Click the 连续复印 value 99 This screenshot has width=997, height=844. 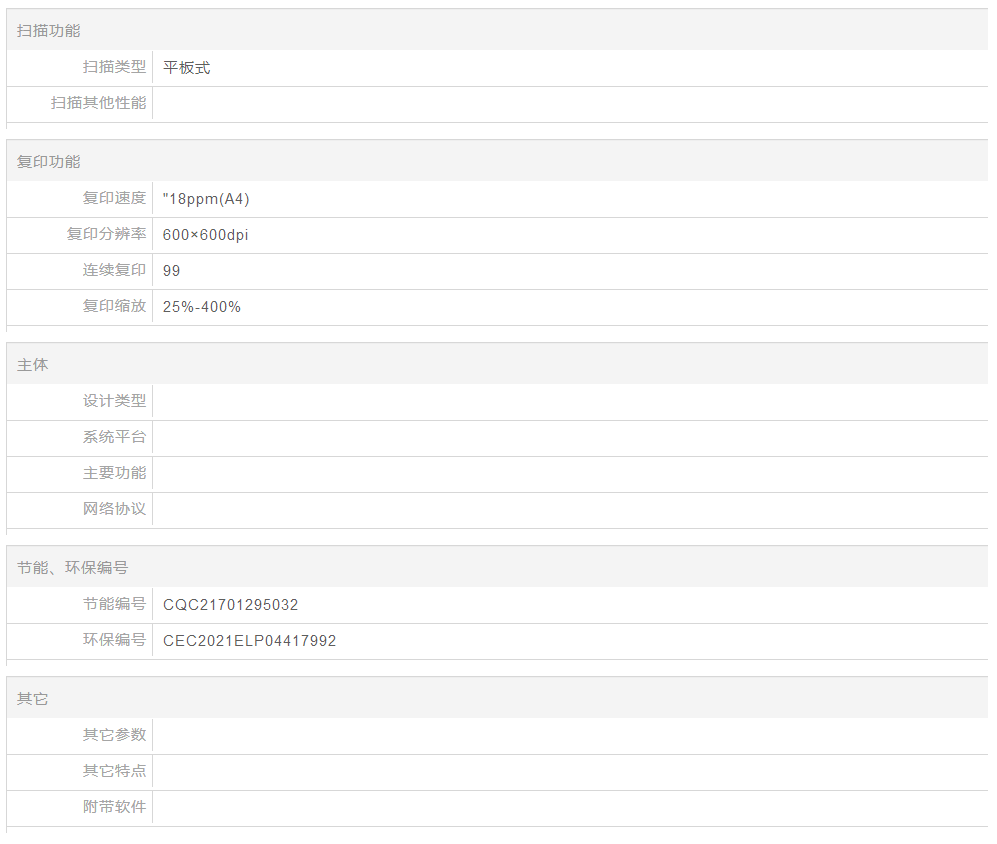click(x=172, y=271)
